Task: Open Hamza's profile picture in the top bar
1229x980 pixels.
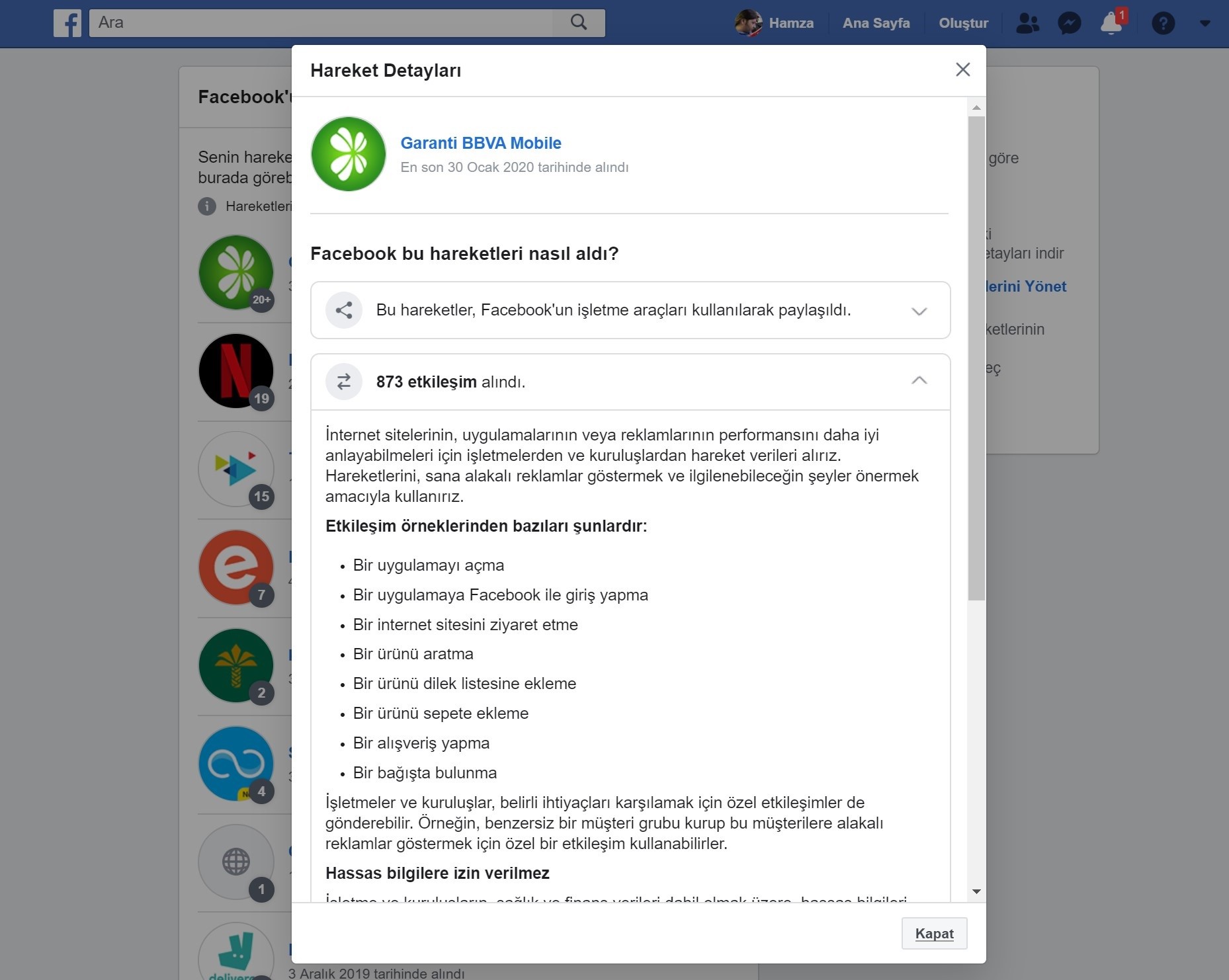Action: coord(748,22)
